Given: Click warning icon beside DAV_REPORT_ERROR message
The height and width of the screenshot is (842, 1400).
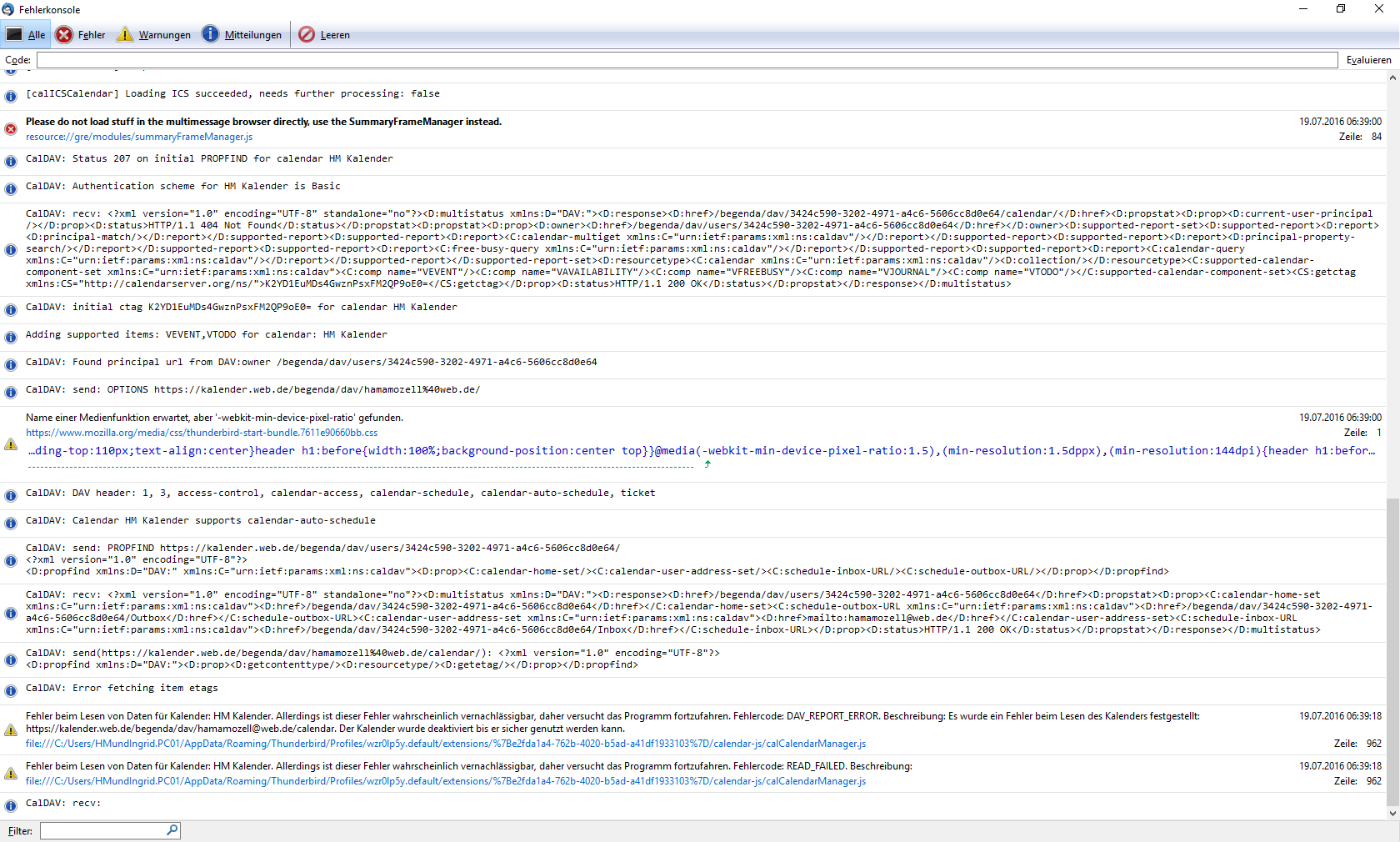Looking at the screenshot, I should coord(11,730).
